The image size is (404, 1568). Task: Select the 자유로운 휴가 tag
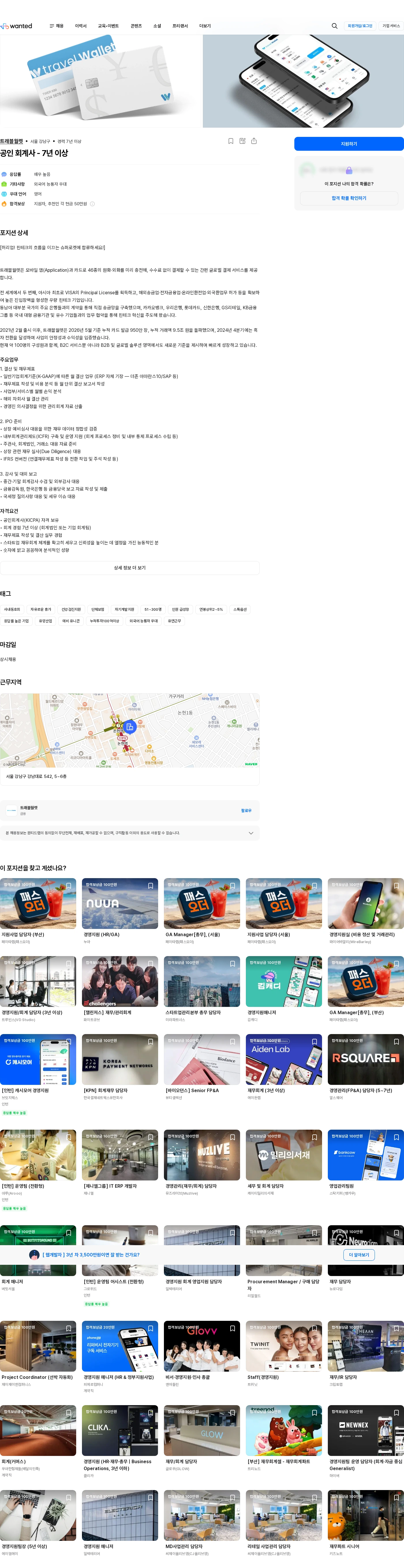point(41,609)
